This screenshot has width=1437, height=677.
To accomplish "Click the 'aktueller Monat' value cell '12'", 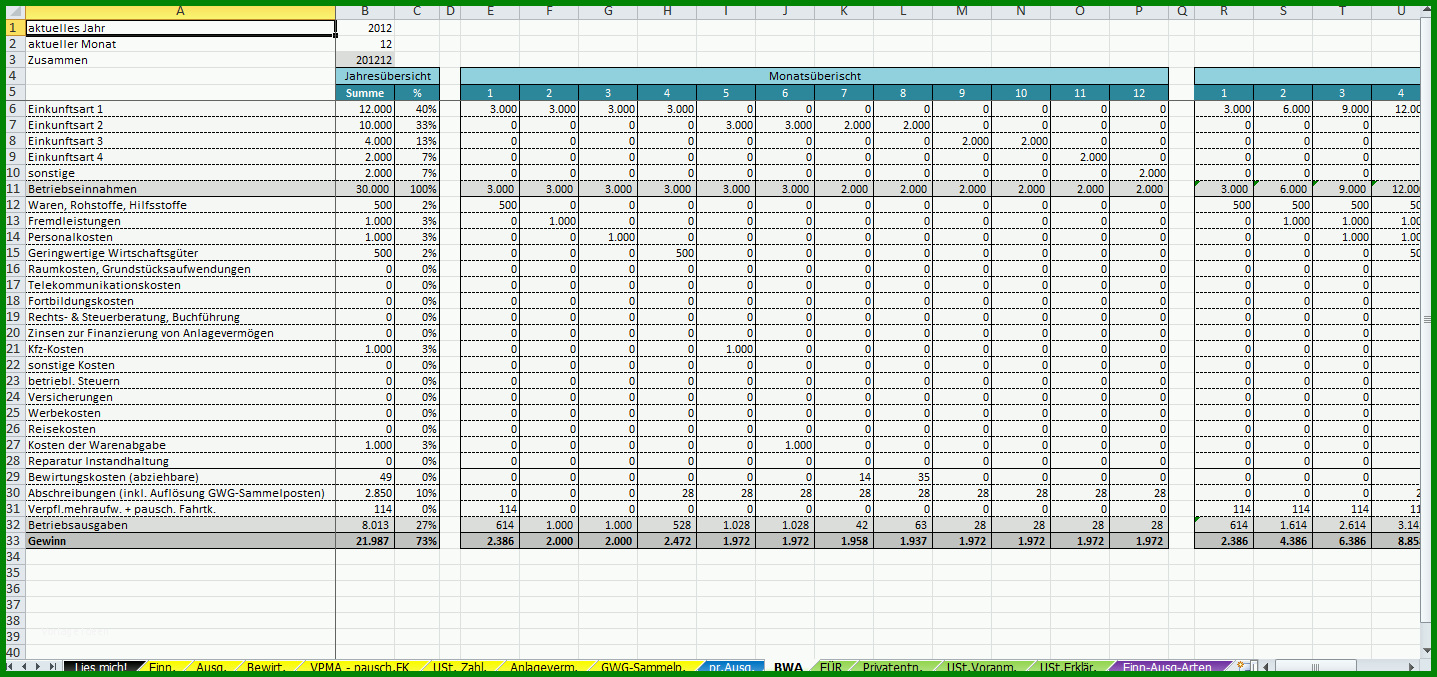I will click(x=365, y=44).
